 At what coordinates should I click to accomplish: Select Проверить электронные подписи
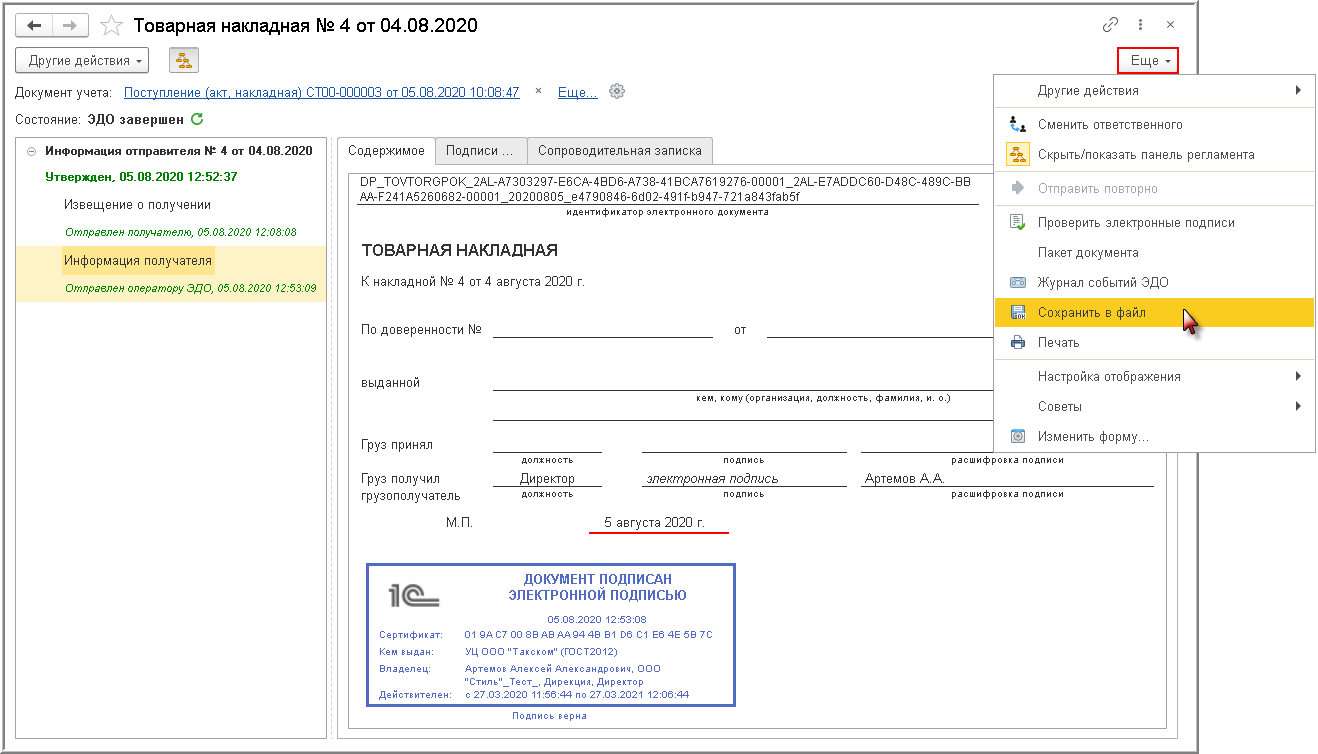[x=1155, y=223]
